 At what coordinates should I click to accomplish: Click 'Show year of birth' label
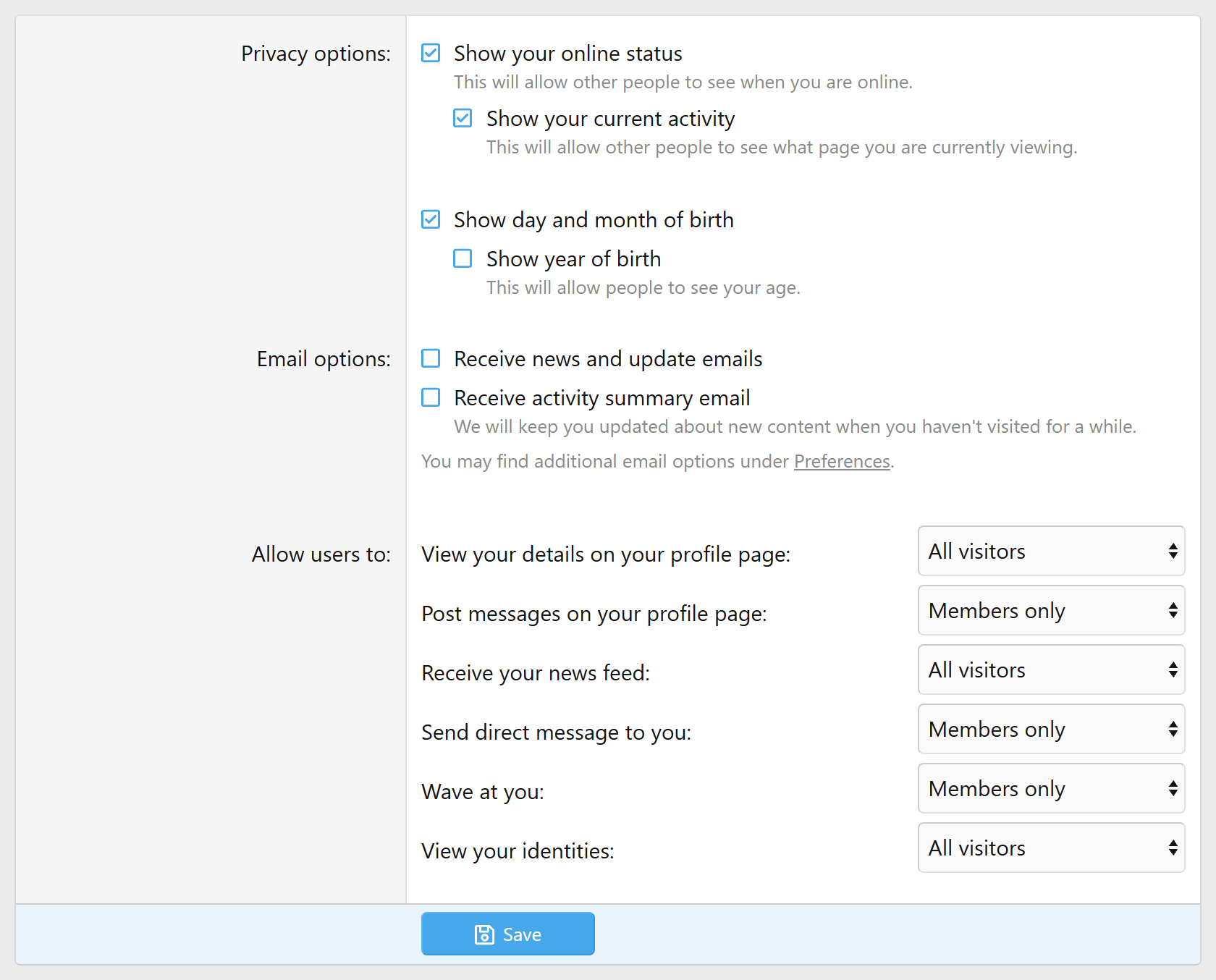[x=574, y=259]
